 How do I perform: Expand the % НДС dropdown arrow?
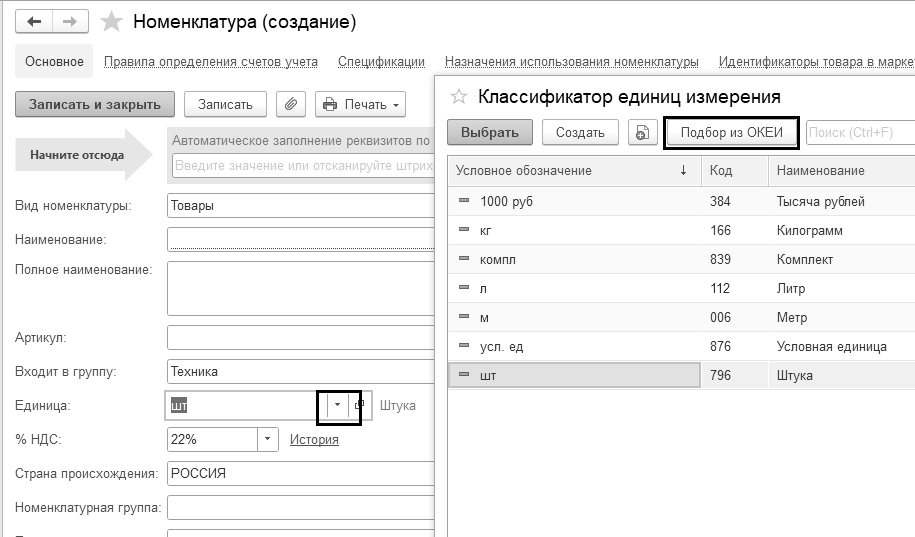click(x=267, y=439)
